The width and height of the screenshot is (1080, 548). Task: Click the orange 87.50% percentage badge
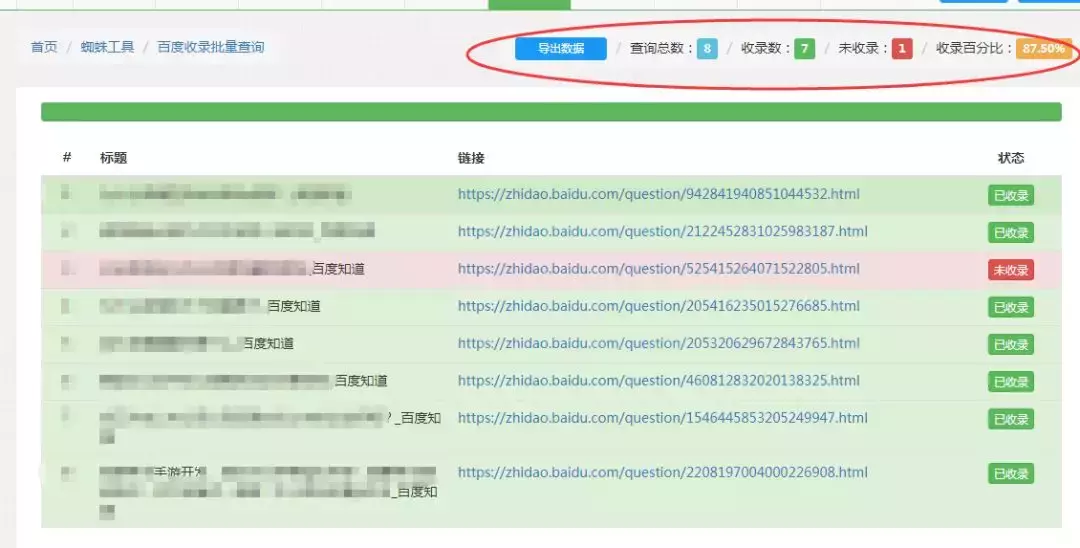pyautogui.click(x=1043, y=48)
